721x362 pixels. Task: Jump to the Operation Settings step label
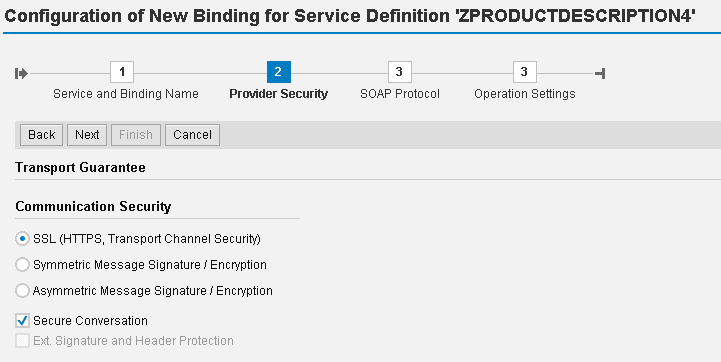tap(525, 94)
